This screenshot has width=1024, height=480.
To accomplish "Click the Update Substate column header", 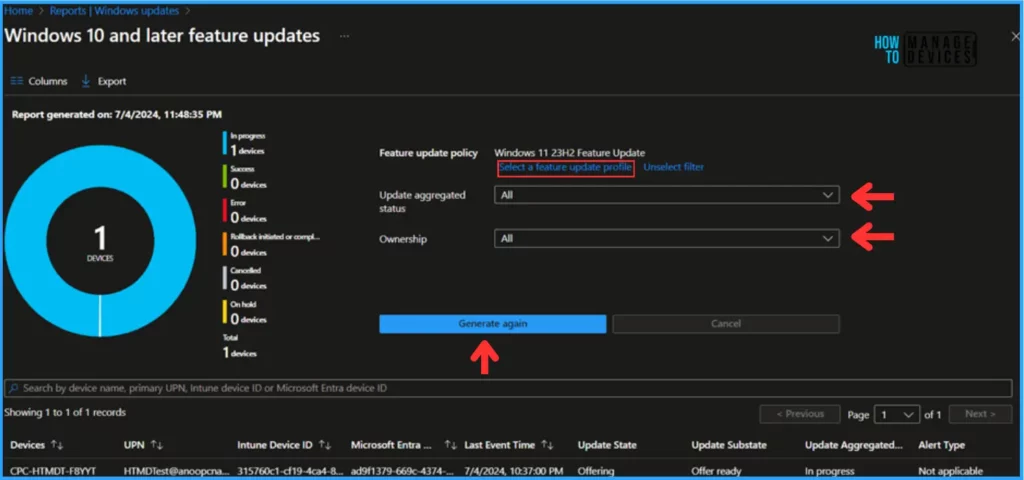I will pos(729,445).
